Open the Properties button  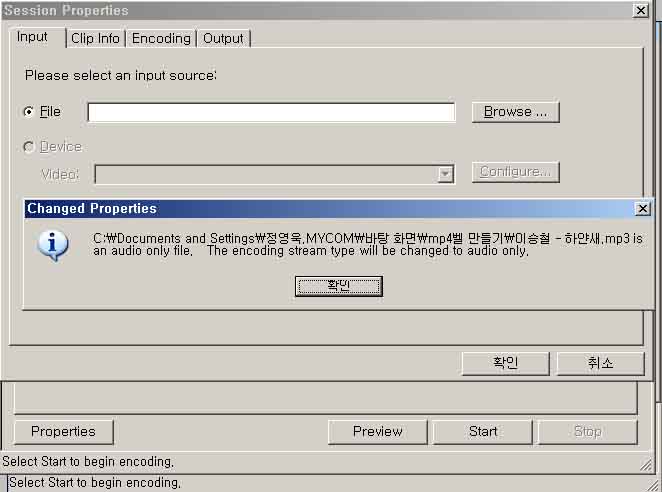63,432
